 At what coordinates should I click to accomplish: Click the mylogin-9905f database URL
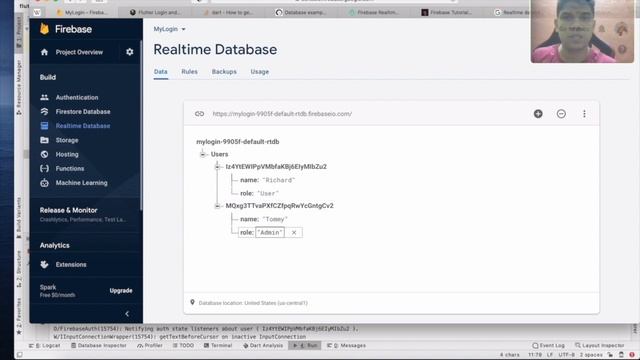(x=282, y=114)
